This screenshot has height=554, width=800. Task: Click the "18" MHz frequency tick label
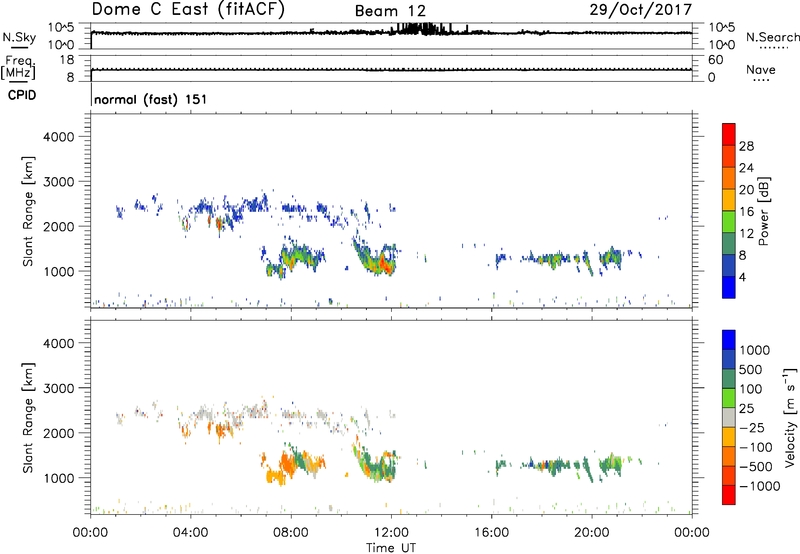67,60
